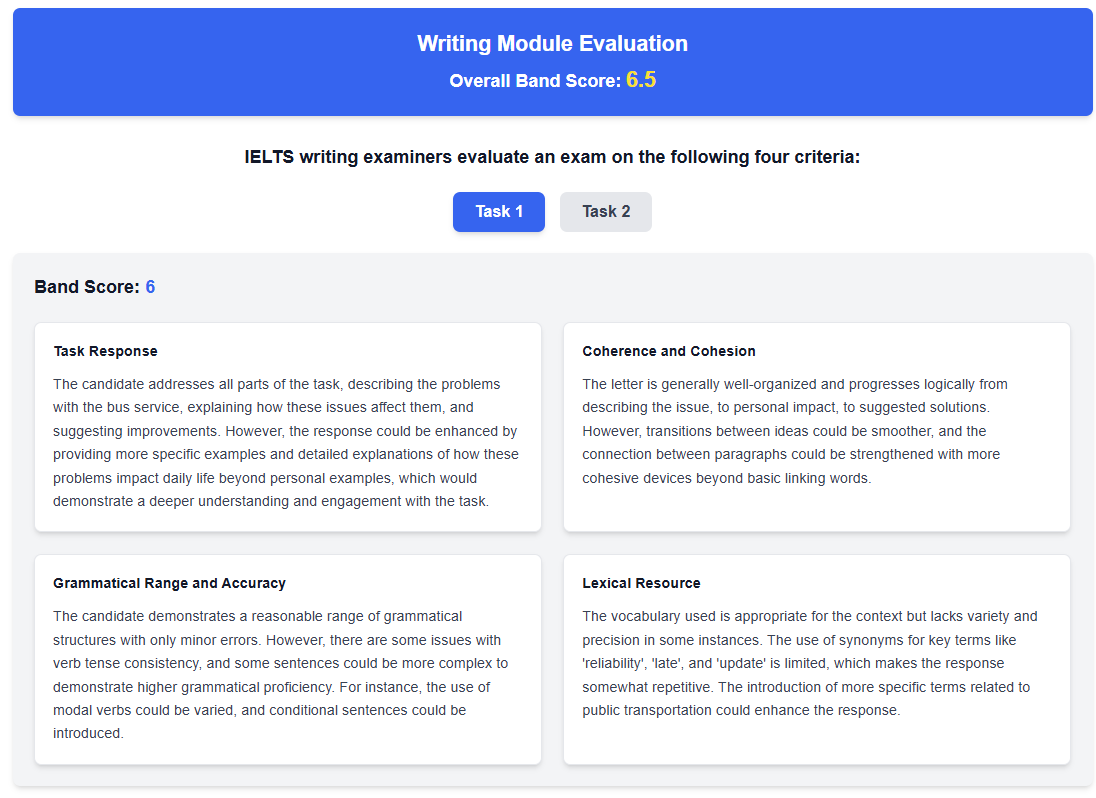Click the Lexical Resource card heading
Viewport: 1096px width, 798px height.
coord(641,583)
